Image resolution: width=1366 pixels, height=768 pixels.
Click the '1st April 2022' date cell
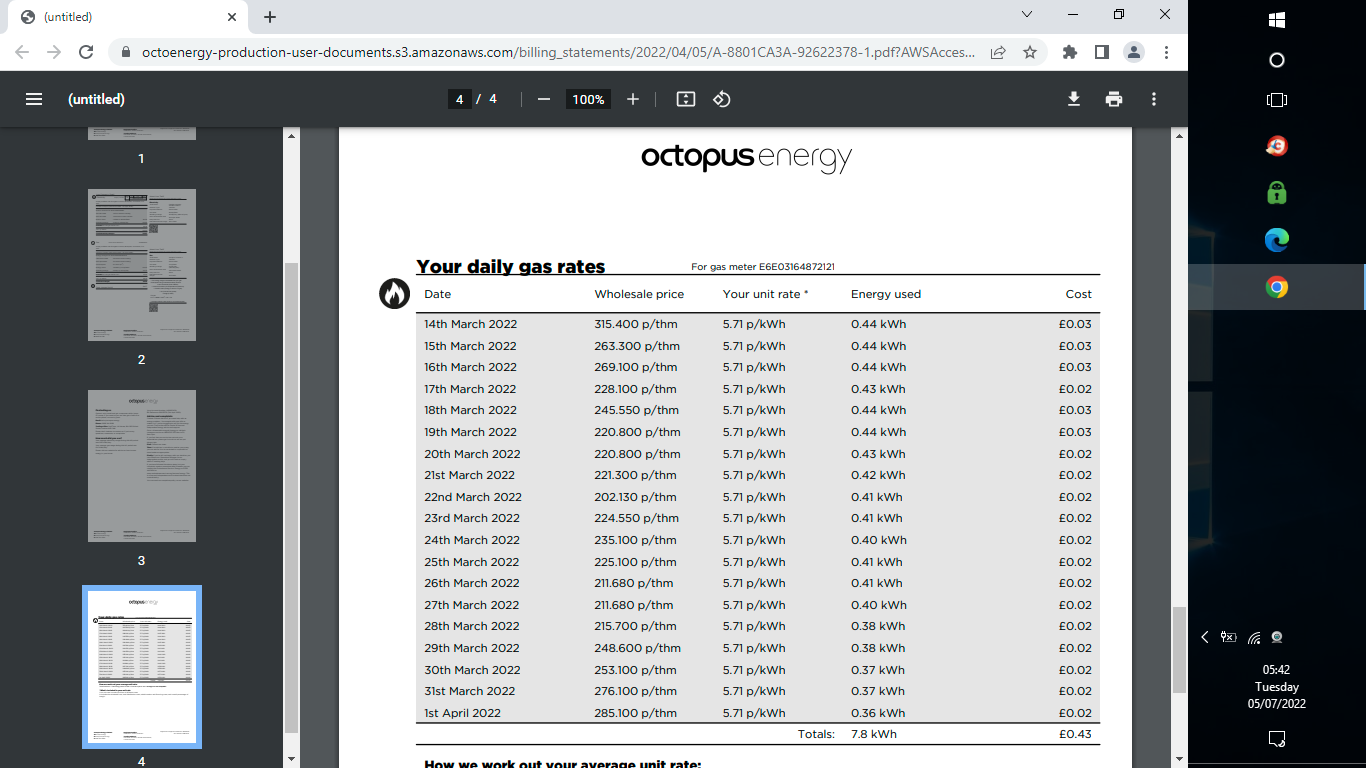click(462, 713)
